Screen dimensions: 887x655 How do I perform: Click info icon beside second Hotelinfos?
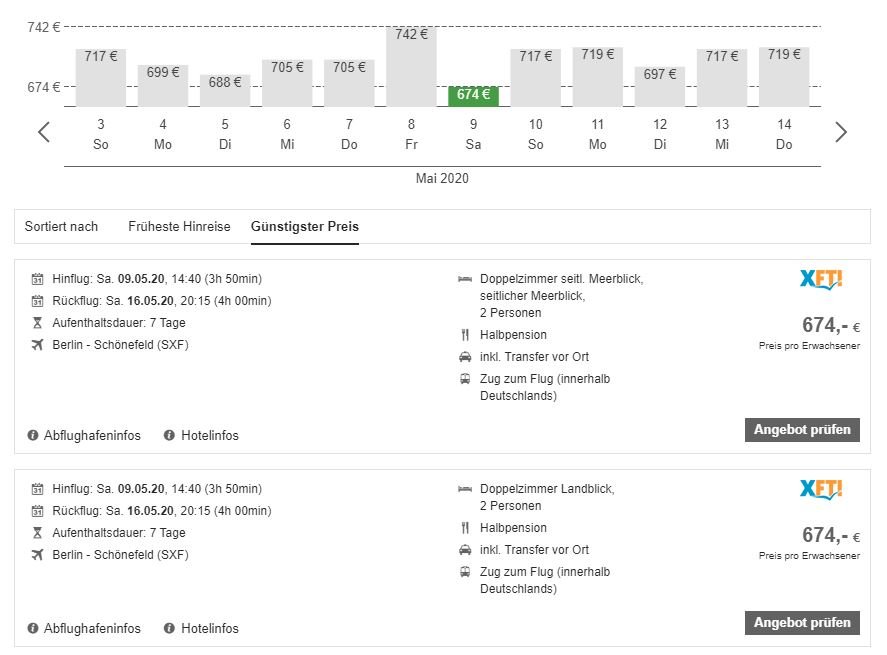[x=170, y=628]
